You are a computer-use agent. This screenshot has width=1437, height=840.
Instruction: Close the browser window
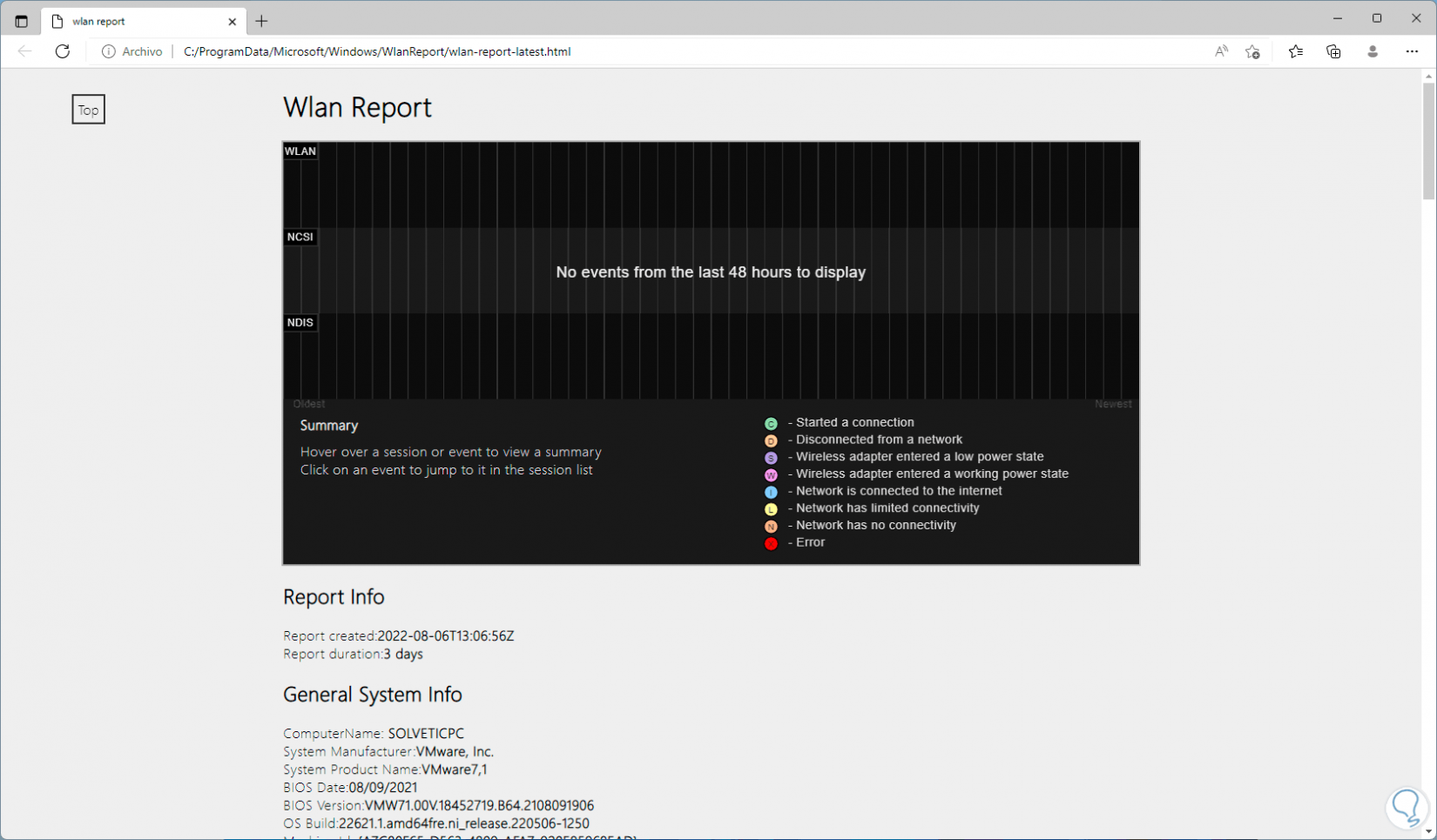(1416, 18)
